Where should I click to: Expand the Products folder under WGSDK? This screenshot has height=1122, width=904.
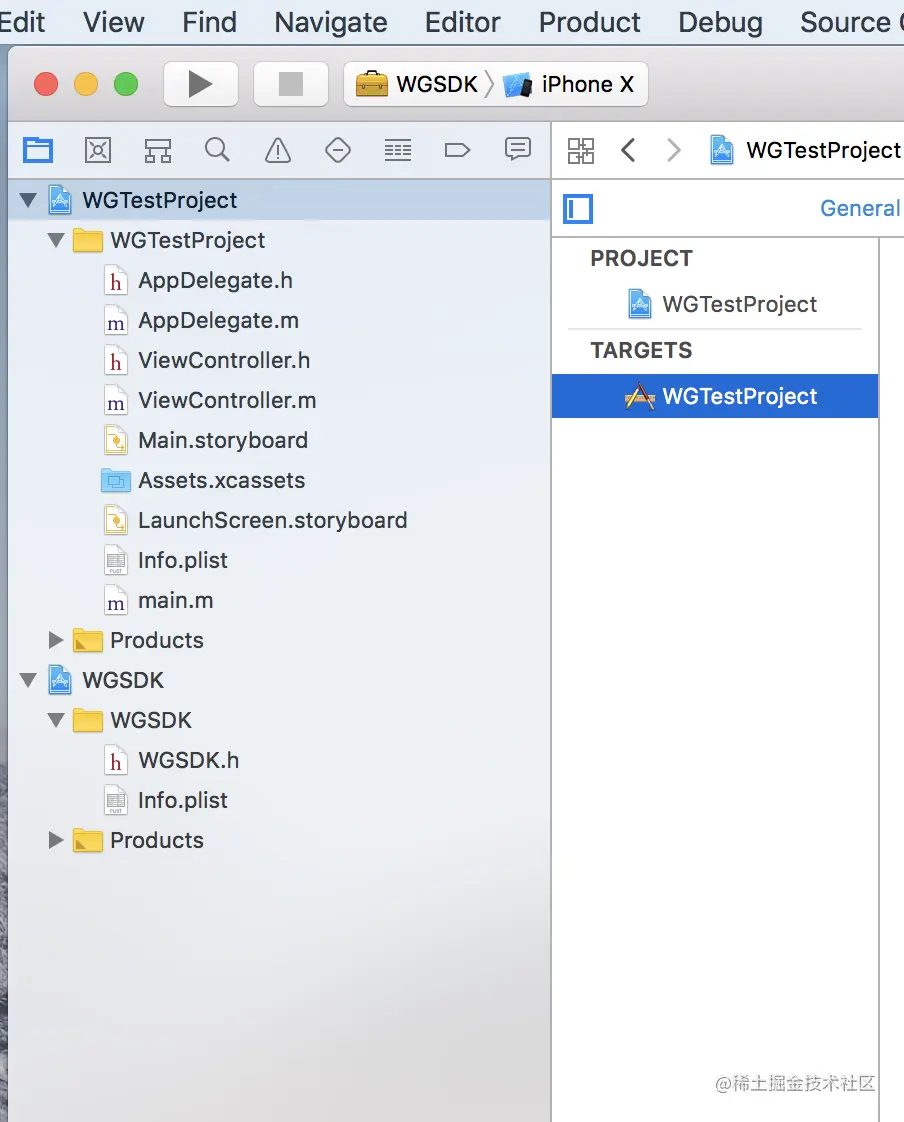click(x=56, y=840)
